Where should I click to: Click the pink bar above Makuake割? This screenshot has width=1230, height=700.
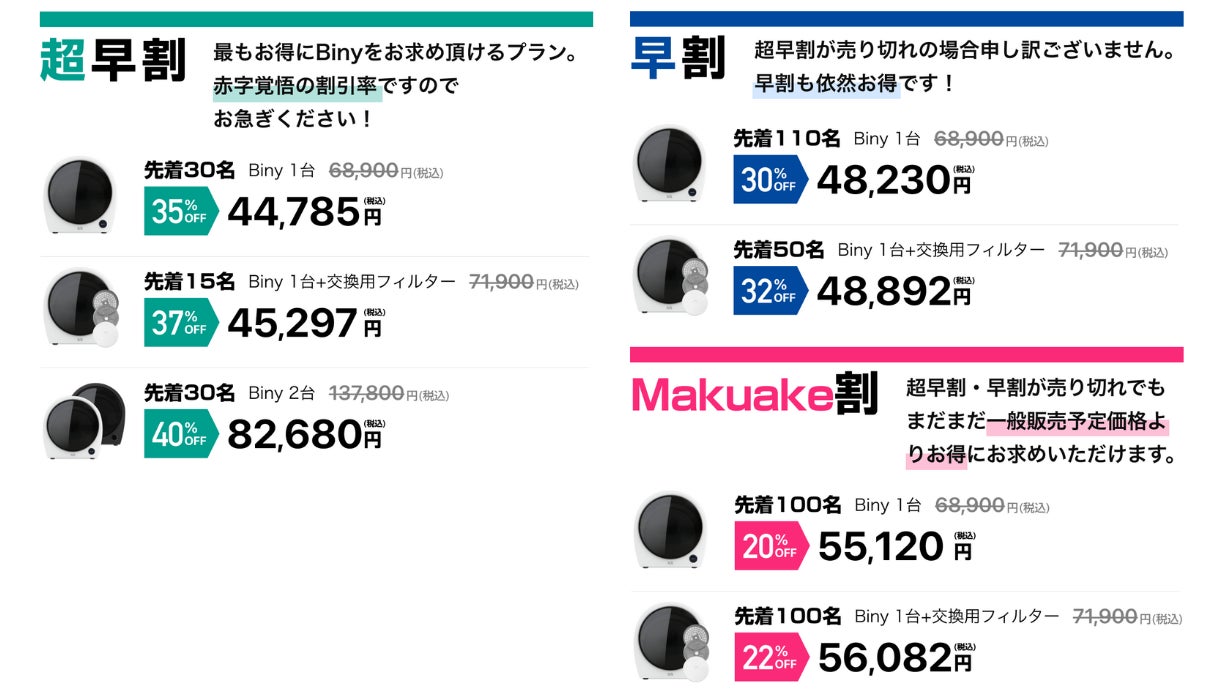(x=906, y=354)
